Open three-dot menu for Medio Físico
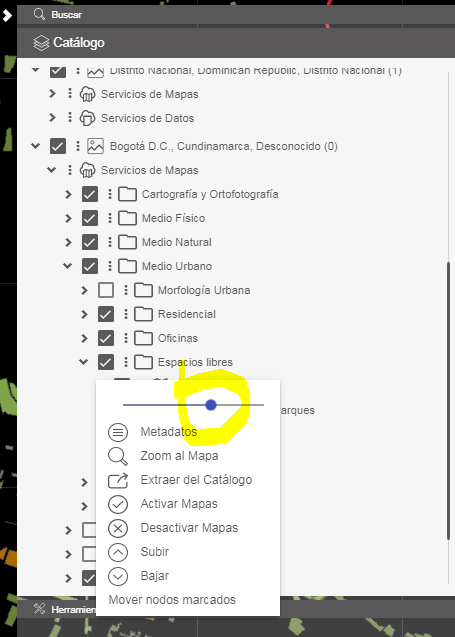Image resolution: width=455 pixels, height=637 pixels. pos(110,218)
